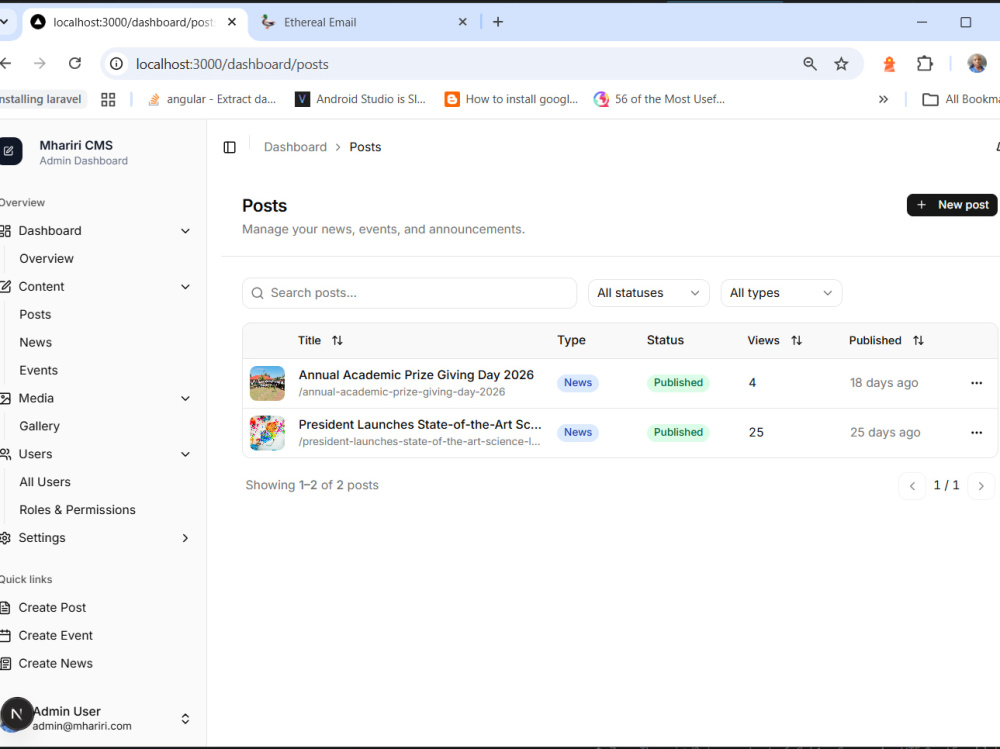The width and height of the screenshot is (1000, 749).
Task: Click the New post button
Action: pyautogui.click(x=952, y=205)
